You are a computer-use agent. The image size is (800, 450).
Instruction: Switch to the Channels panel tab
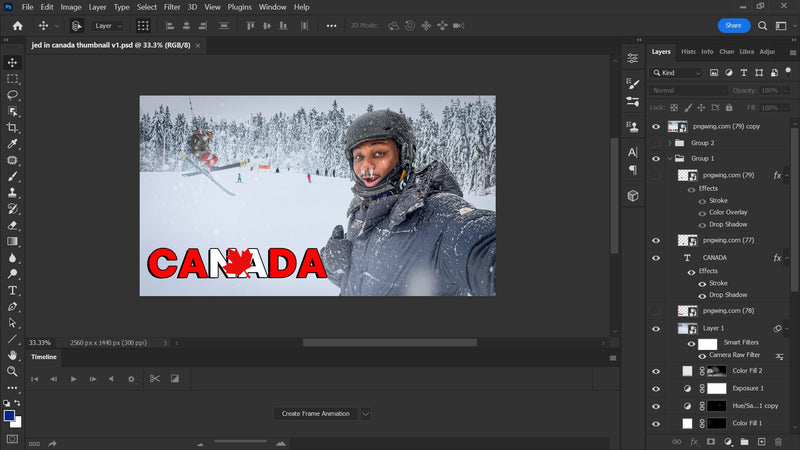click(x=727, y=51)
